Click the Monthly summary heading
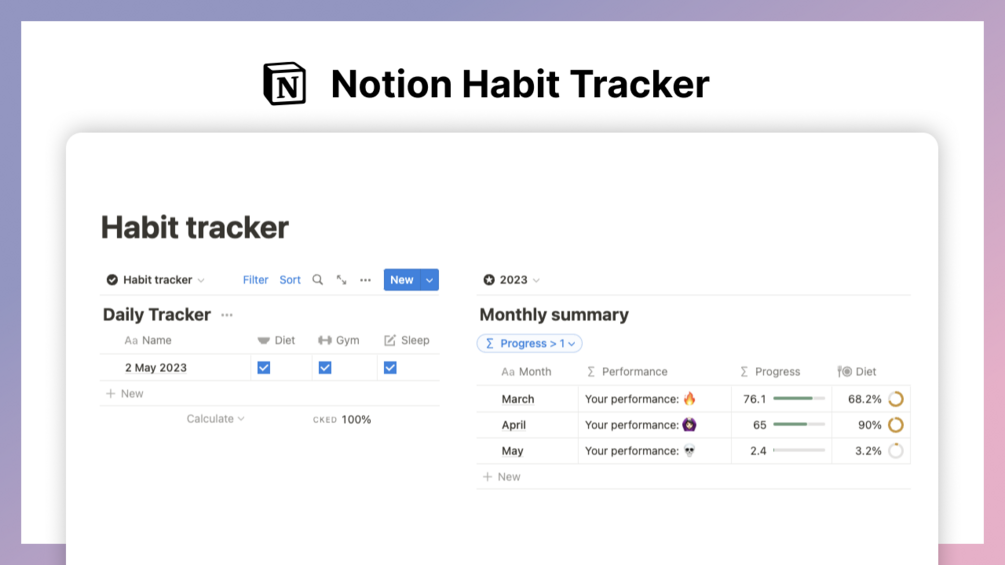 coord(554,315)
